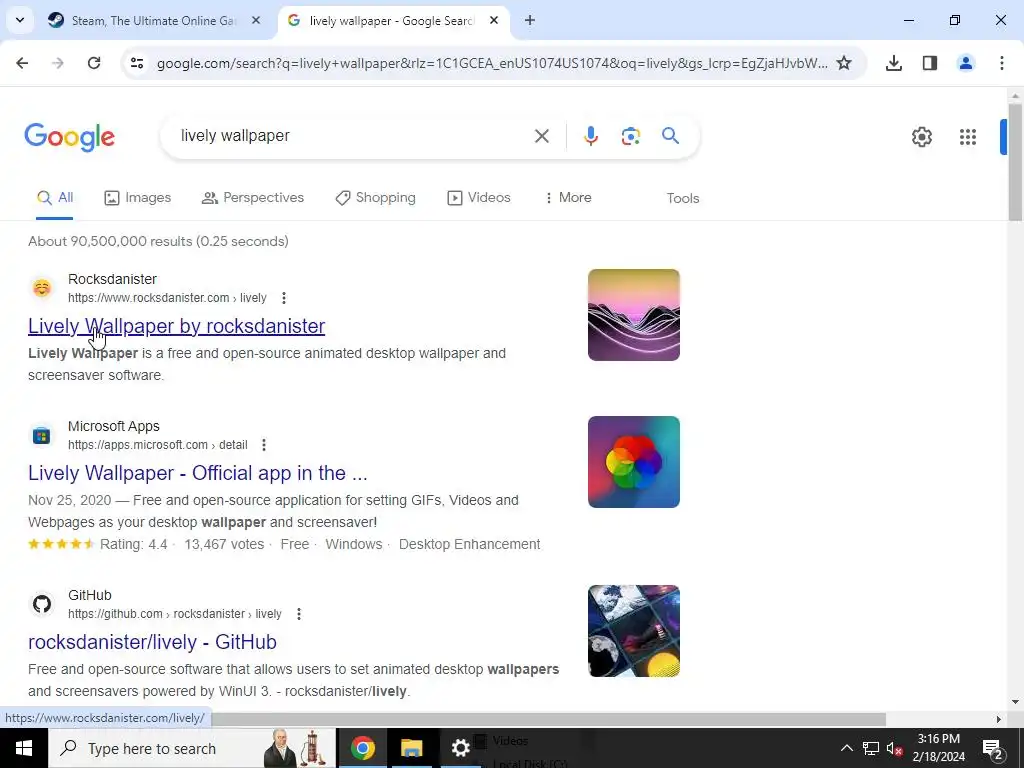Open Chrome three-dot menu
Screen dimensions: 1024x768
coord(1002,63)
